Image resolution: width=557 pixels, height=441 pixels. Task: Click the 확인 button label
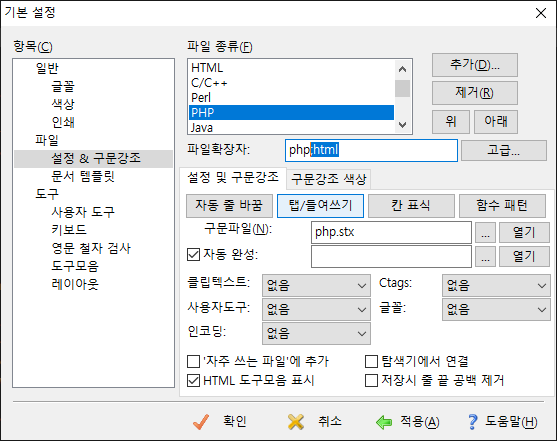pos(234,421)
